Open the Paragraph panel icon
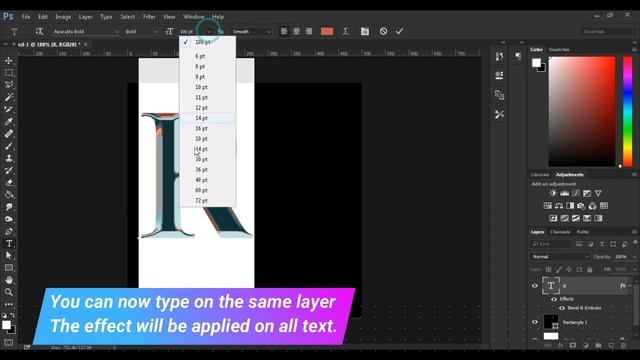 518,56
